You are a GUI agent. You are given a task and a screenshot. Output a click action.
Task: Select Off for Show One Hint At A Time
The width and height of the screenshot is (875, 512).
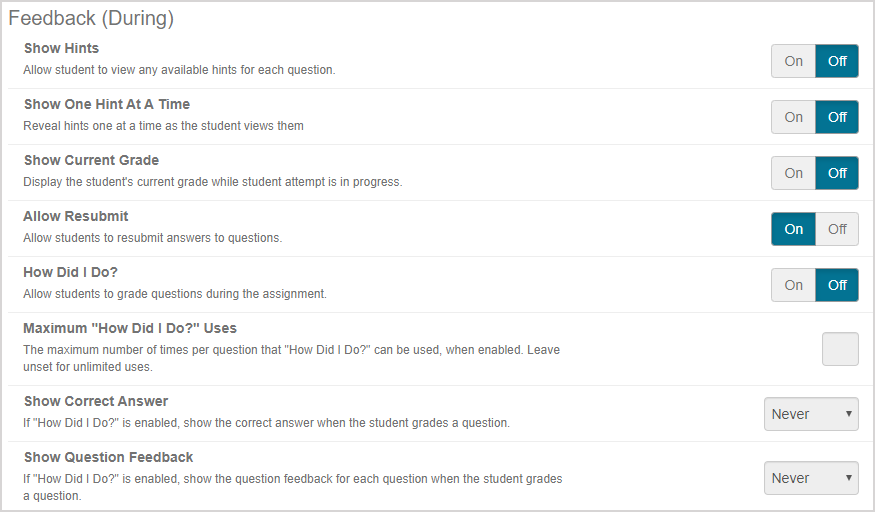tap(837, 117)
